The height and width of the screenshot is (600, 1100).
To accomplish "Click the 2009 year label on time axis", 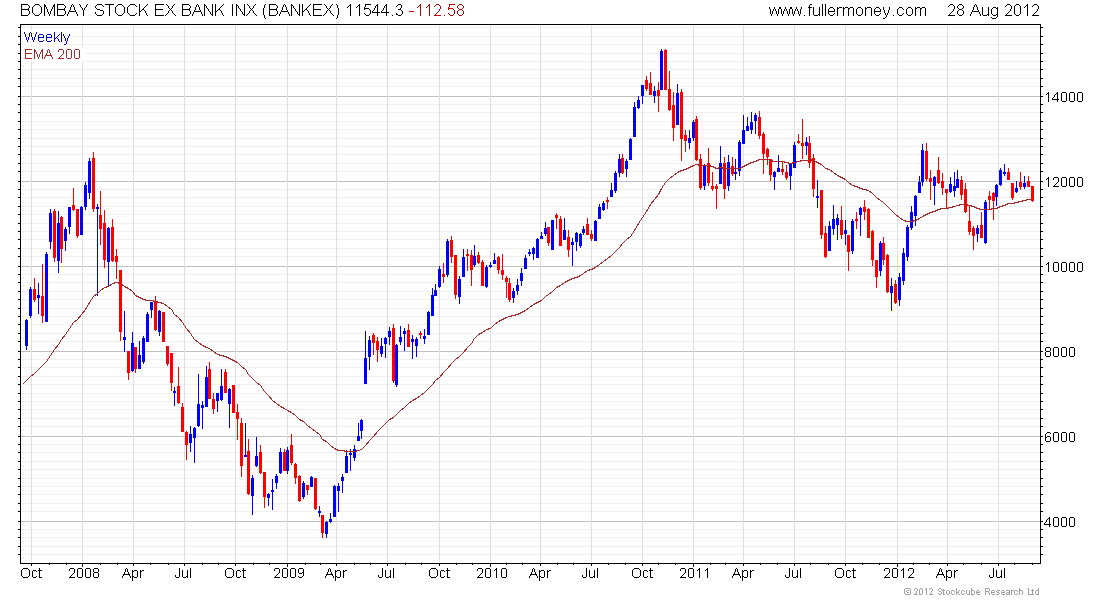I will 288,573.
